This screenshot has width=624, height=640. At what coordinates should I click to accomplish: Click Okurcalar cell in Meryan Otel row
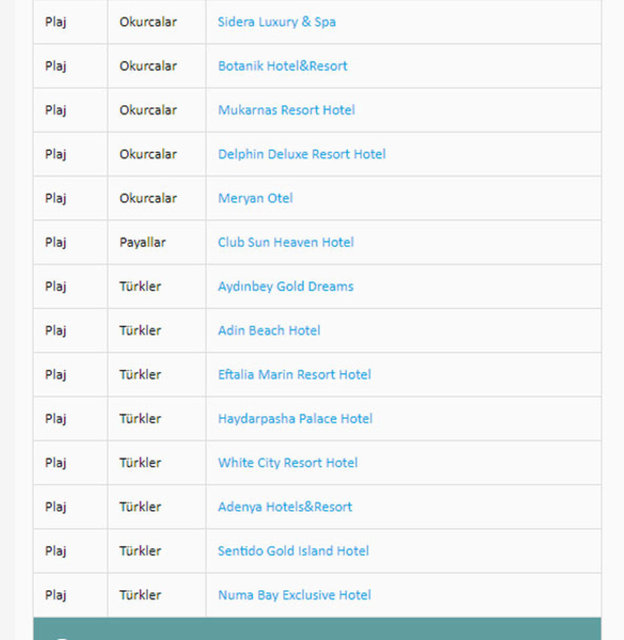tap(147, 198)
